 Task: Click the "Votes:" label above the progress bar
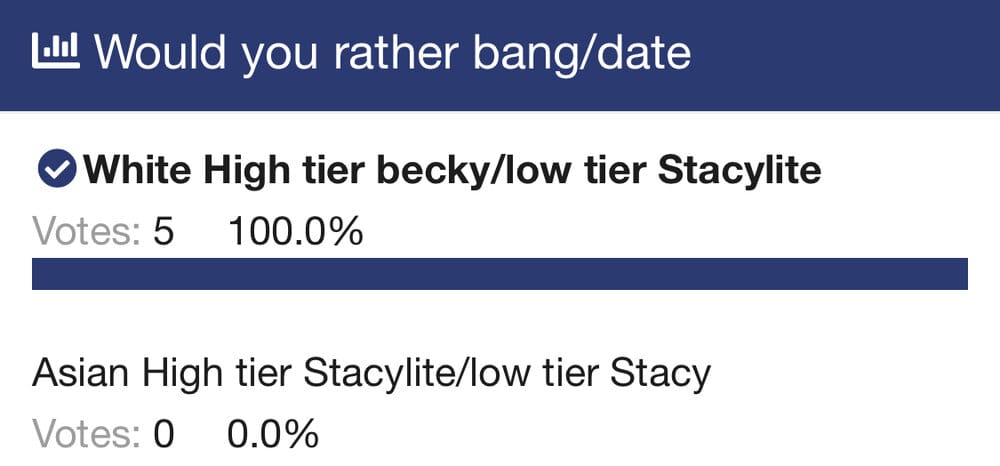click(86, 231)
